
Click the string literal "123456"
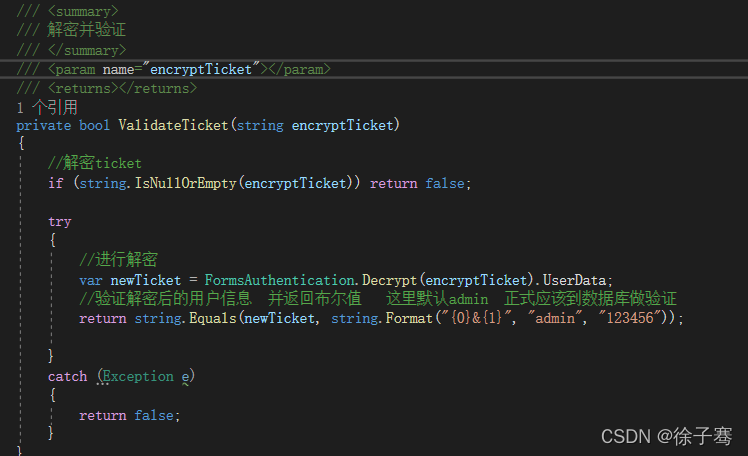[x=630, y=318]
